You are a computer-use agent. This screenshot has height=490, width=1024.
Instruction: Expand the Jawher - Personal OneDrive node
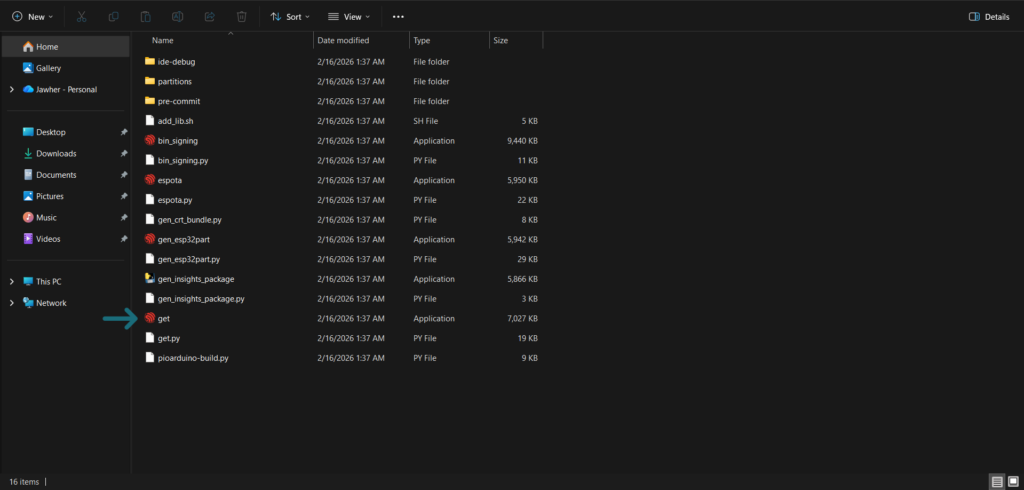pos(11,89)
